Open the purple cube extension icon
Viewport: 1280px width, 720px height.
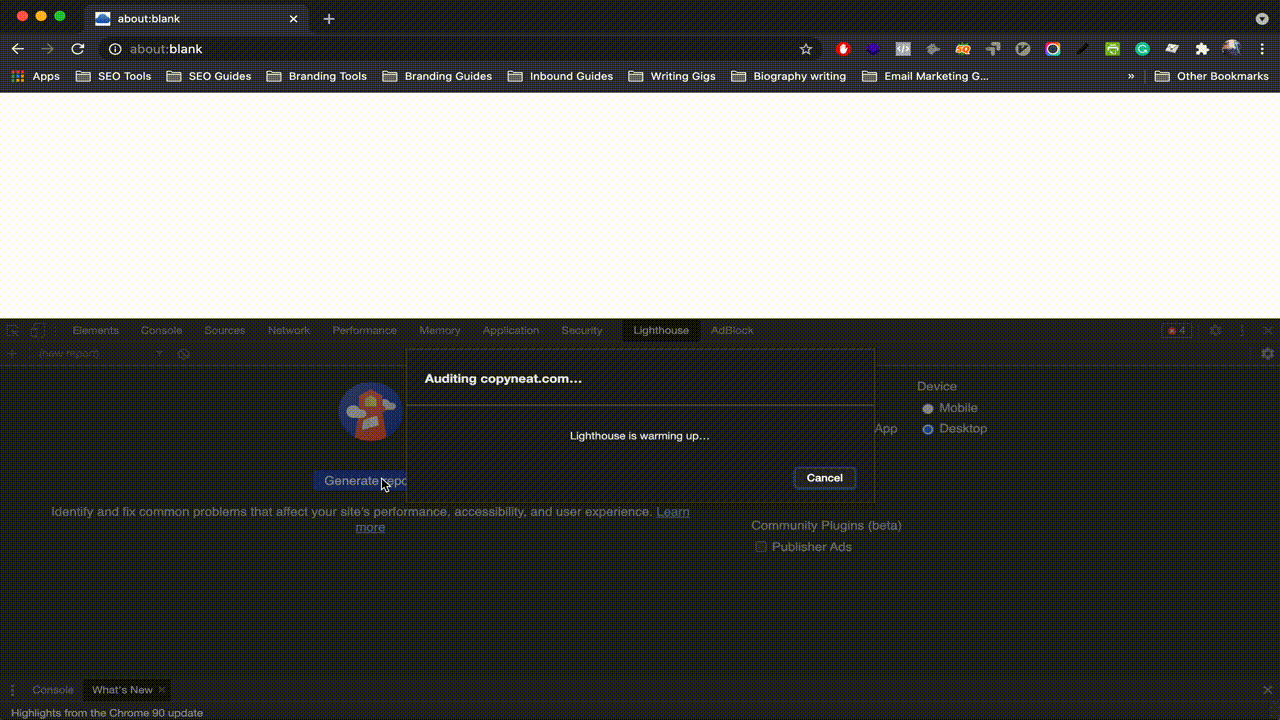[x=873, y=49]
